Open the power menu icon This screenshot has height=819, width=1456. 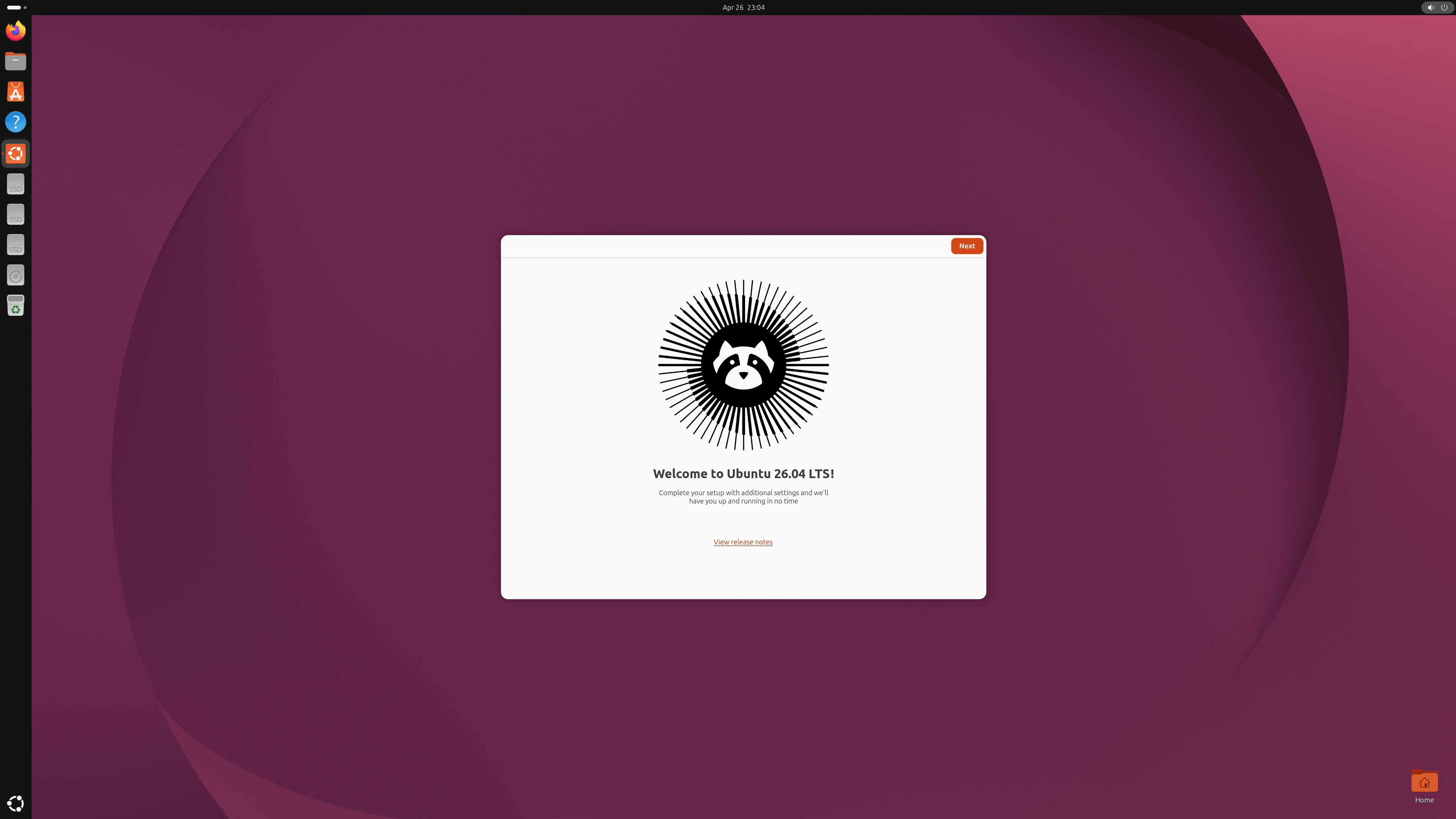tap(1444, 7)
